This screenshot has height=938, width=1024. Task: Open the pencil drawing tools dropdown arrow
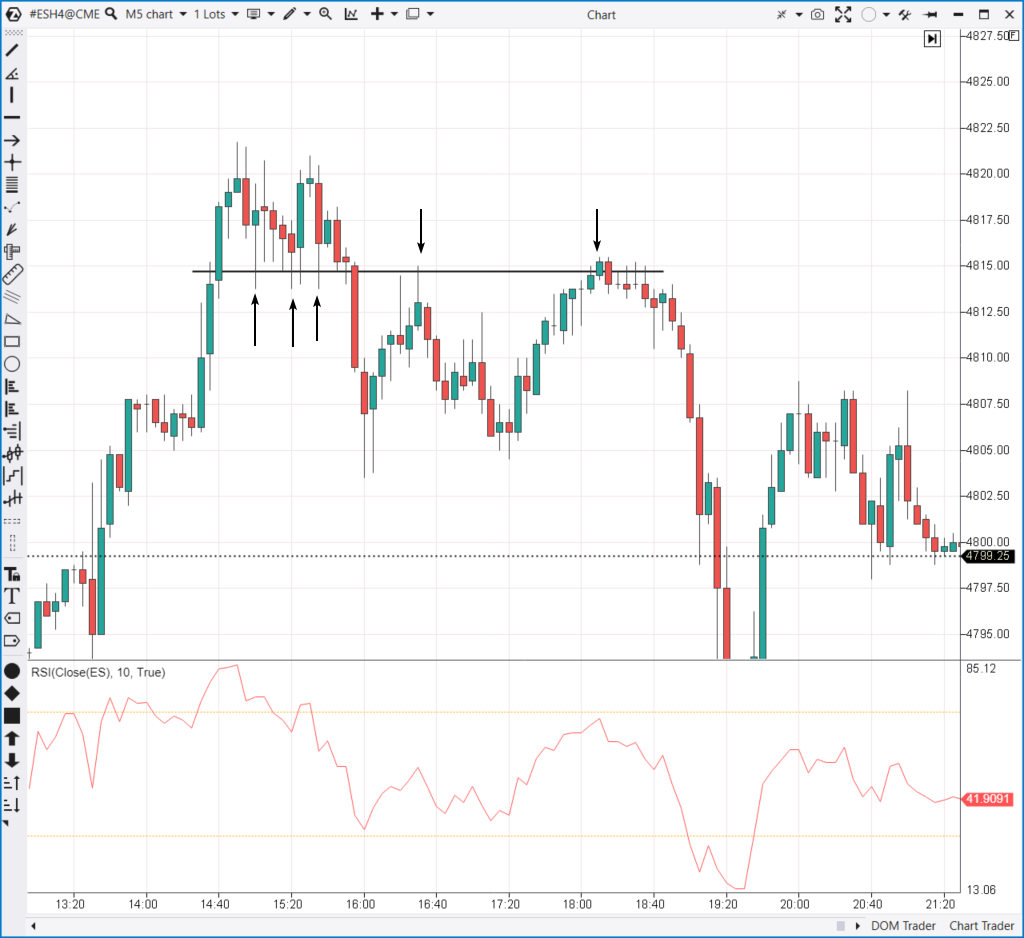coord(307,14)
